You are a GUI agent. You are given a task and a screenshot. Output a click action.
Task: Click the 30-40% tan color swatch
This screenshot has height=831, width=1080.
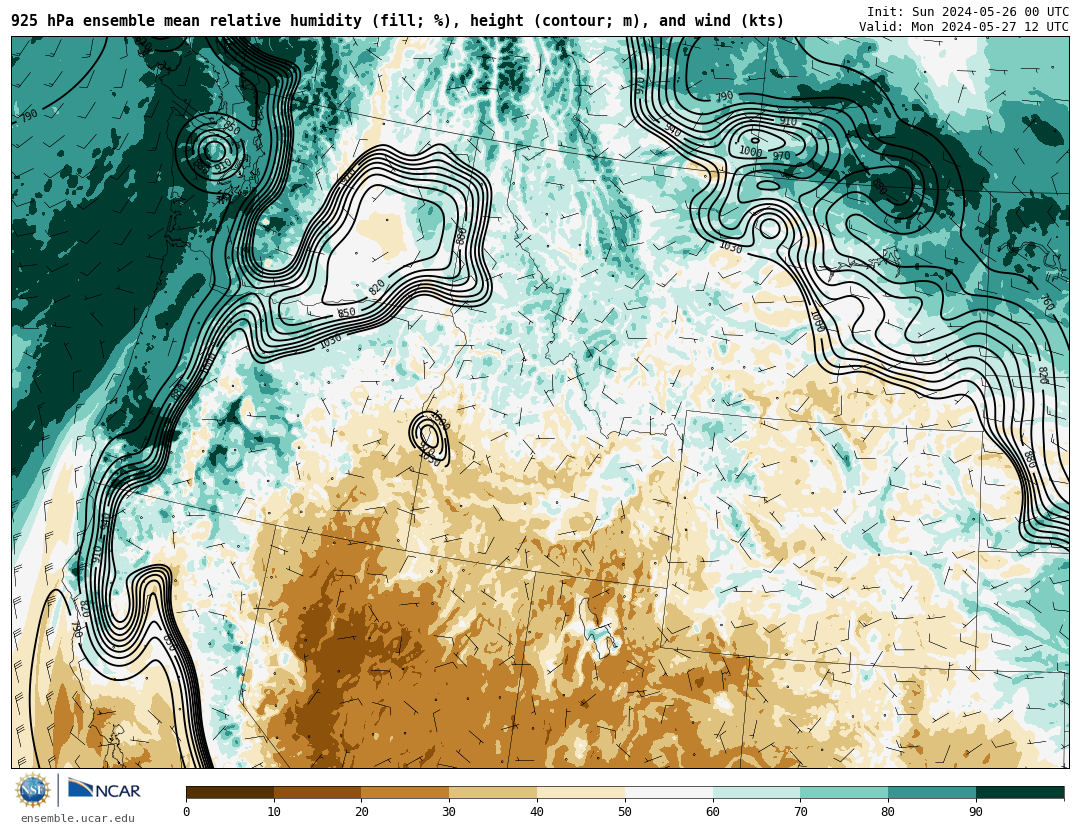493,793
